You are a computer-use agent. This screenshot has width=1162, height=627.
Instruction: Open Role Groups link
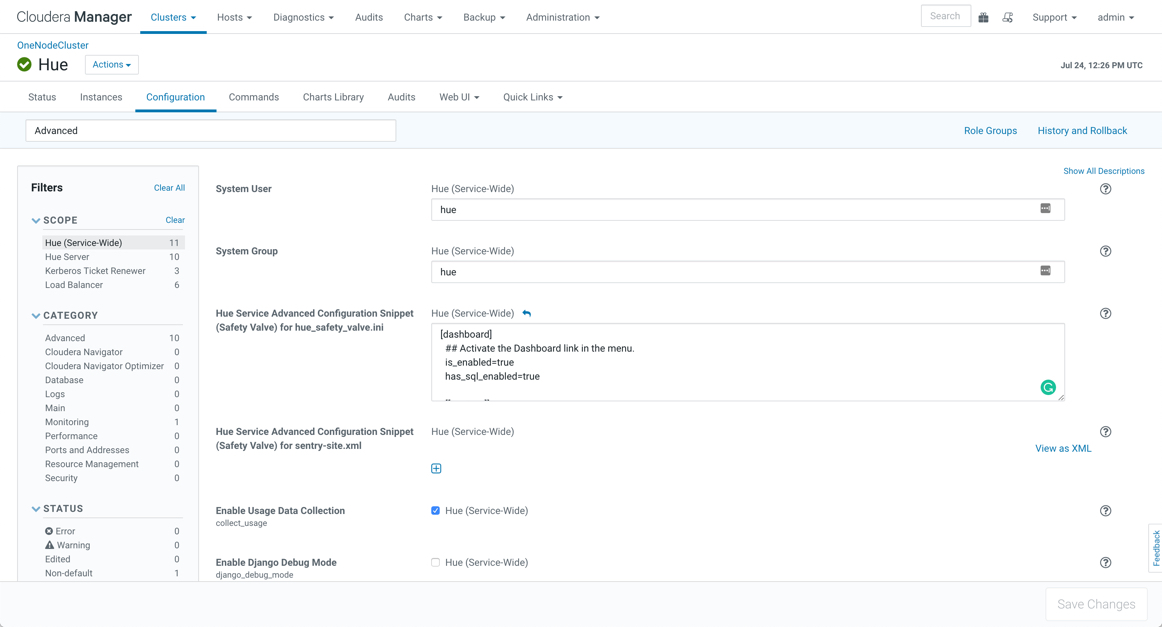(990, 130)
